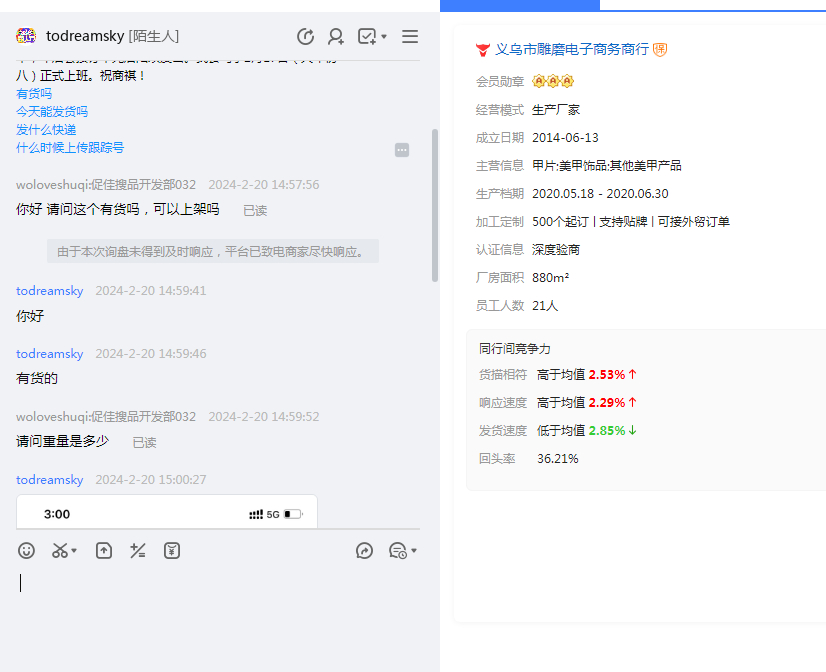Click the add contact icon in header
The height and width of the screenshot is (672, 826).
[x=336, y=37]
